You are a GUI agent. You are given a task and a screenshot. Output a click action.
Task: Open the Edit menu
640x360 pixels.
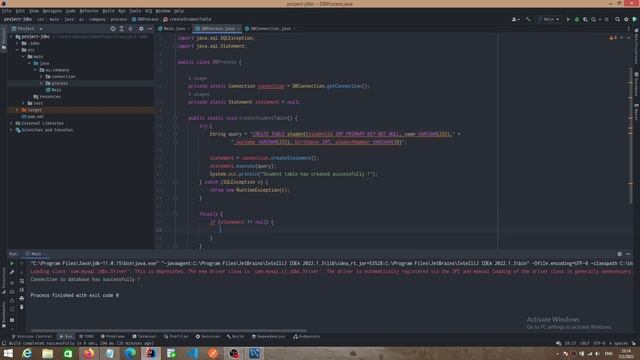(x=20, y=11)
